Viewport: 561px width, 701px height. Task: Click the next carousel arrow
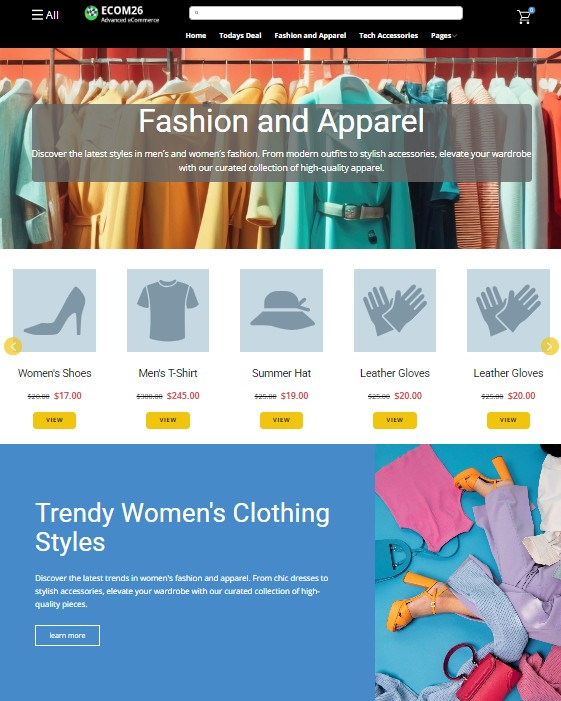point(549,346)
